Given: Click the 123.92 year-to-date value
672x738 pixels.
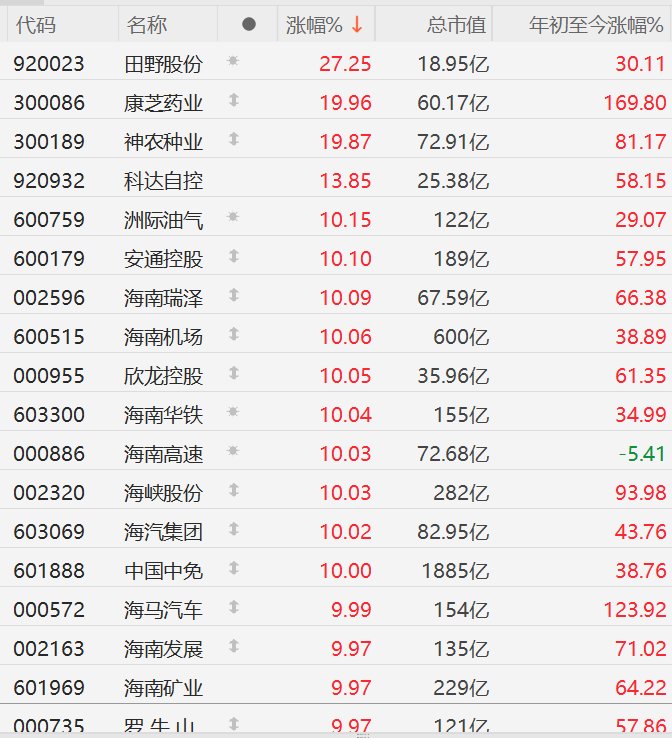Looking at the screenshot, I should tap(635, 610).
